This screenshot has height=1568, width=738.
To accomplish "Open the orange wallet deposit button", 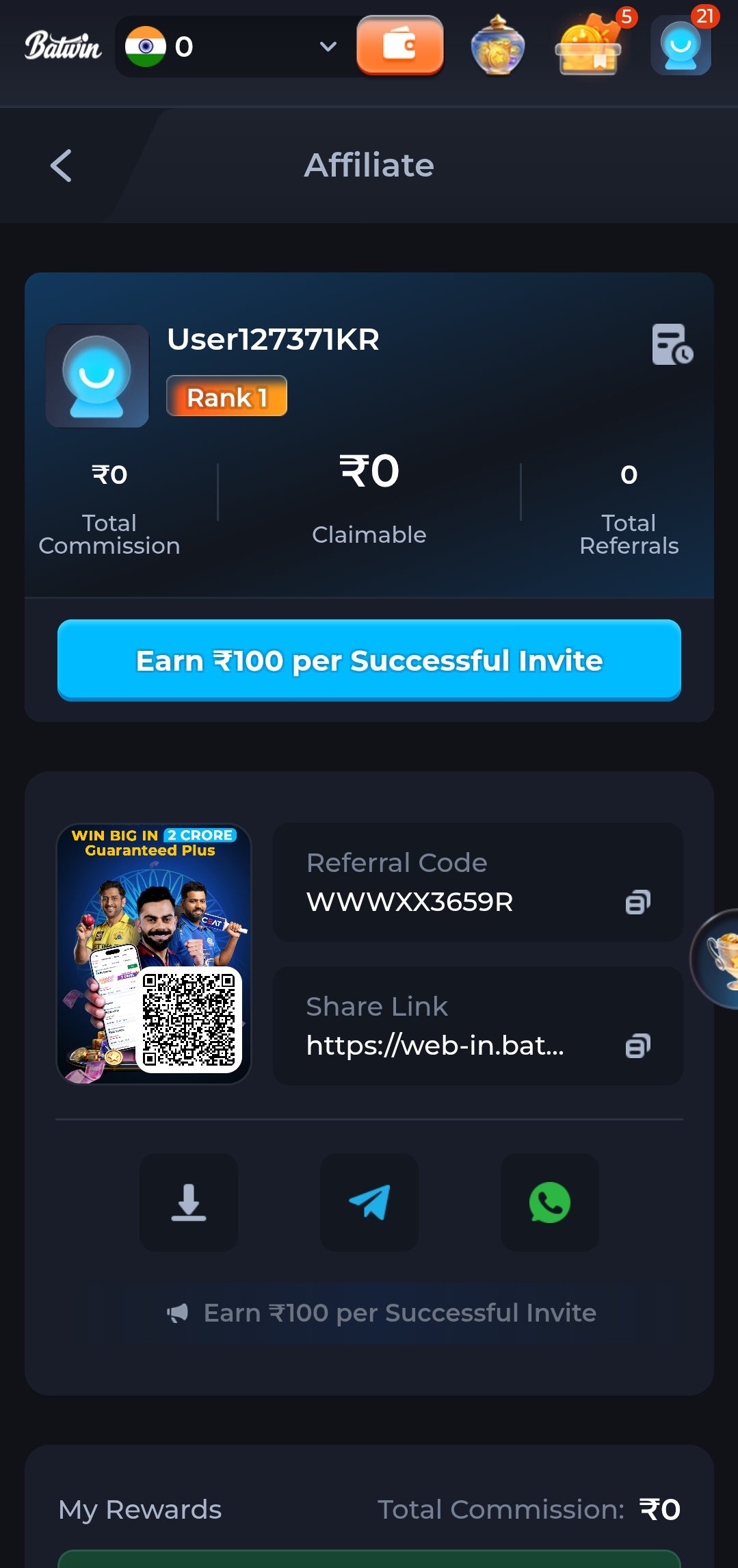I will click(400, 45).
